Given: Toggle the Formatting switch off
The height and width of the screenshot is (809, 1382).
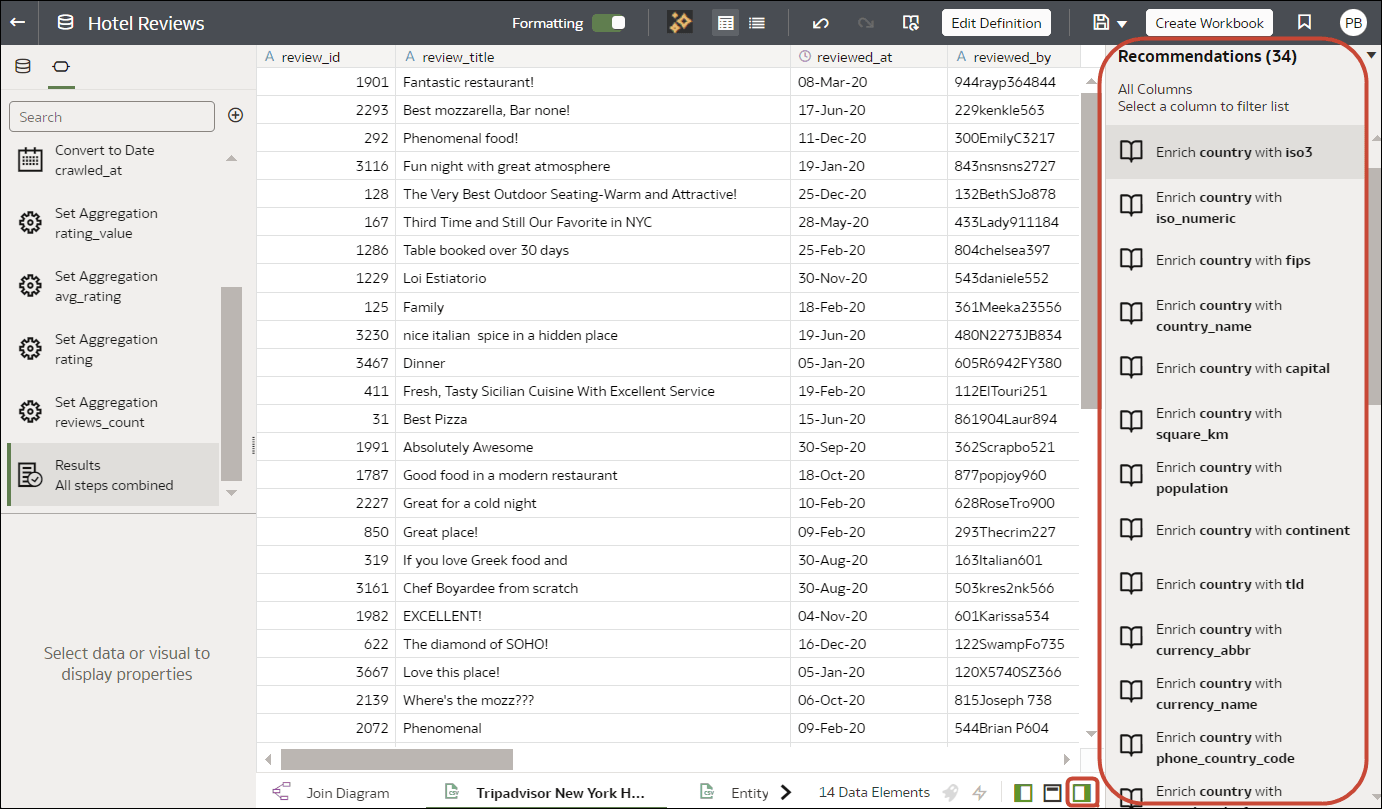Looking at the screenshot, I should pyautogui.click(x=610, y=21).
